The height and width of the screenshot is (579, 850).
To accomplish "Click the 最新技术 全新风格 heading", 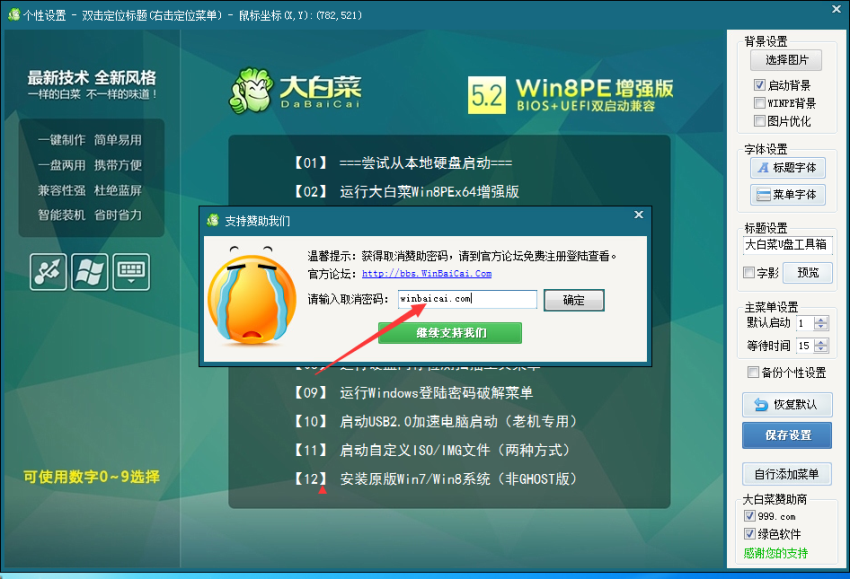I will (x=92, y=78).
